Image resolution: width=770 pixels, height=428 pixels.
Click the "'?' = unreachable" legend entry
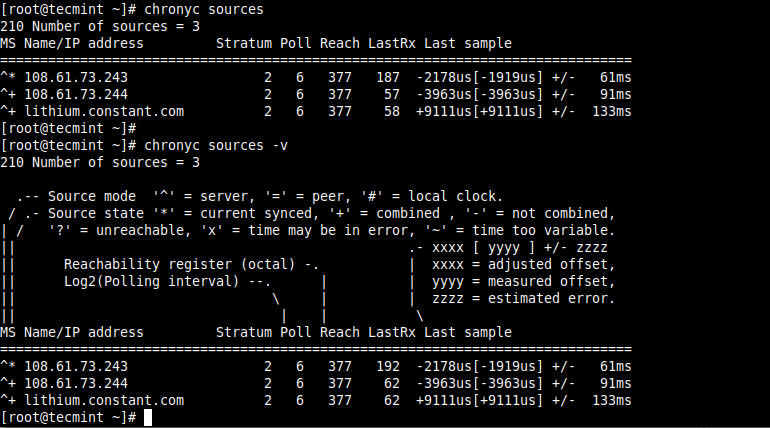coord(119,231)
